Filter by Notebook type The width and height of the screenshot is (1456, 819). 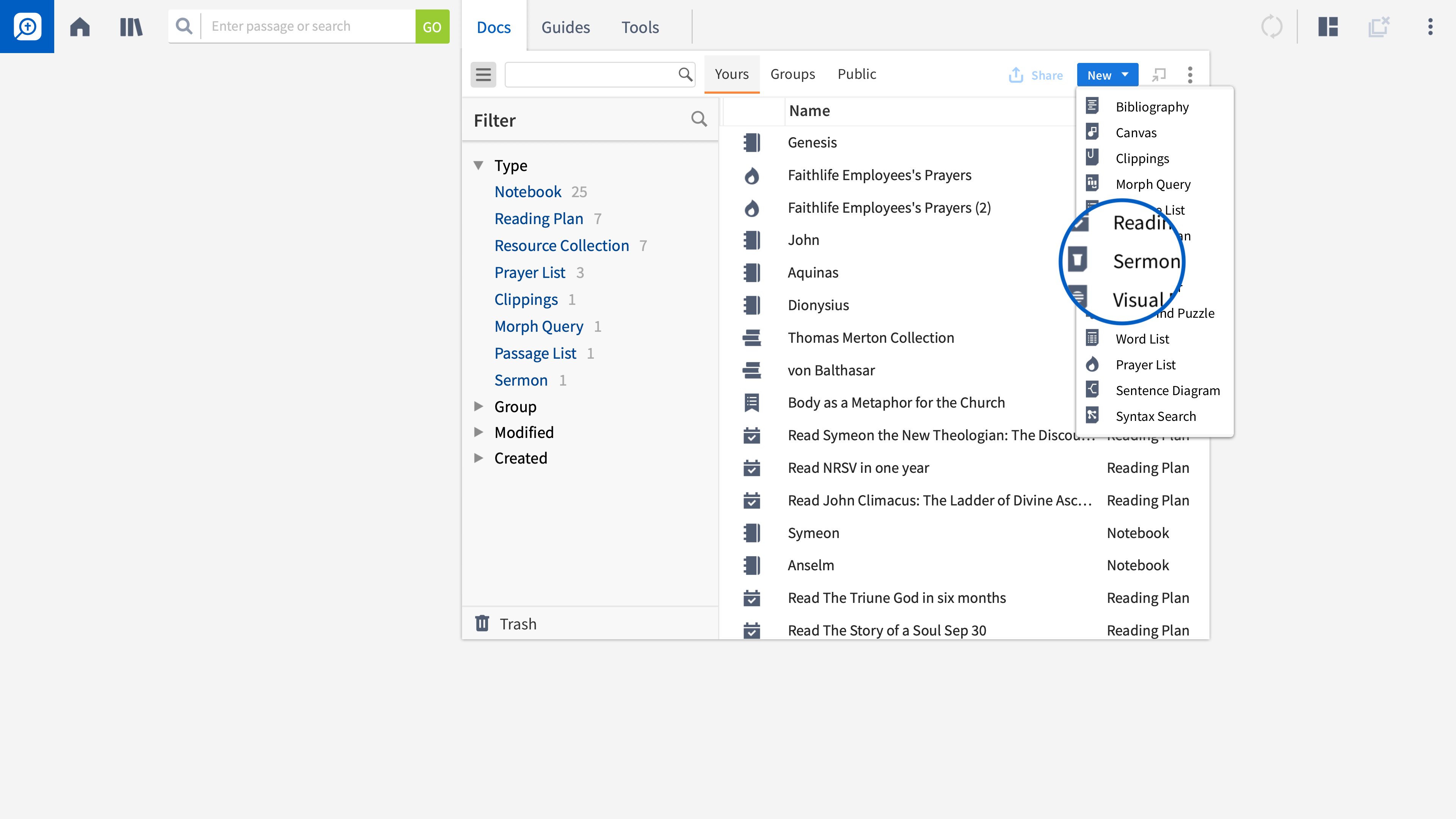528,191
